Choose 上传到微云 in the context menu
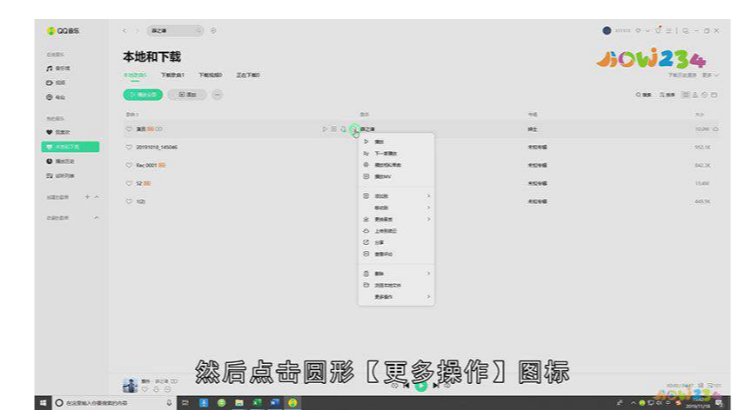Image resolution: width=743 pixels, height=418 pixels. coord(396,231)
